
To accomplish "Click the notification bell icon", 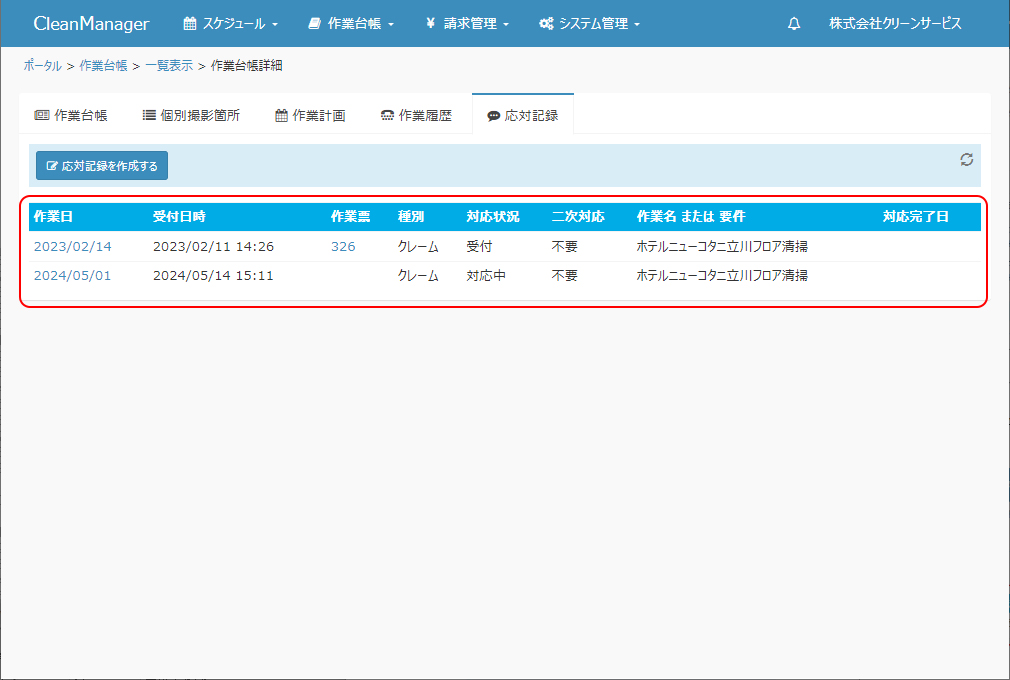I will (794, 24).
